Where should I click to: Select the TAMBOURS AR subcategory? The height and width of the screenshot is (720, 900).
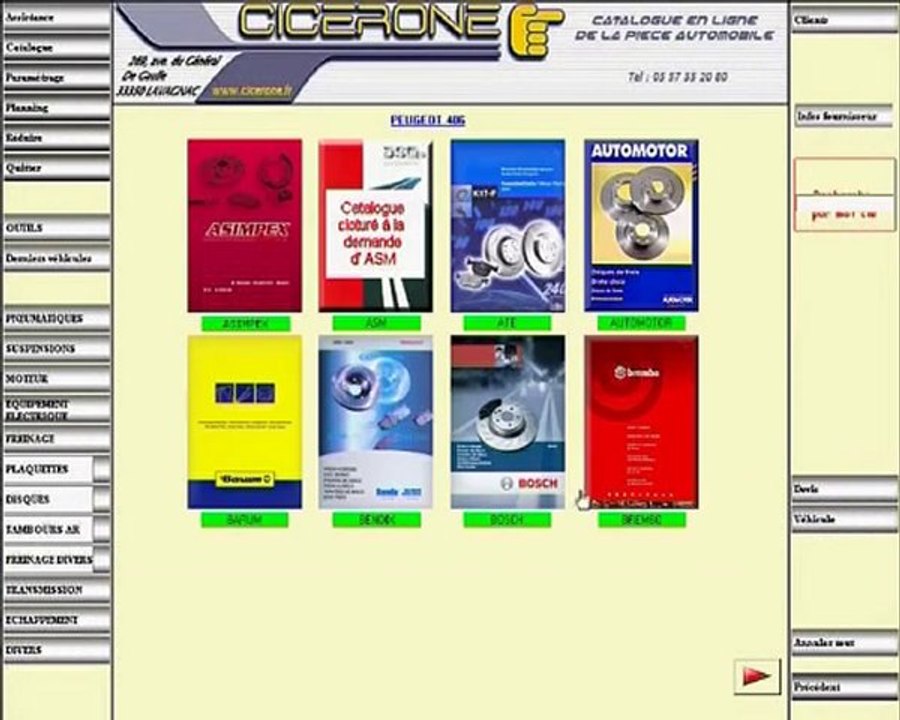pyautogui.click(x=48, y=530)
